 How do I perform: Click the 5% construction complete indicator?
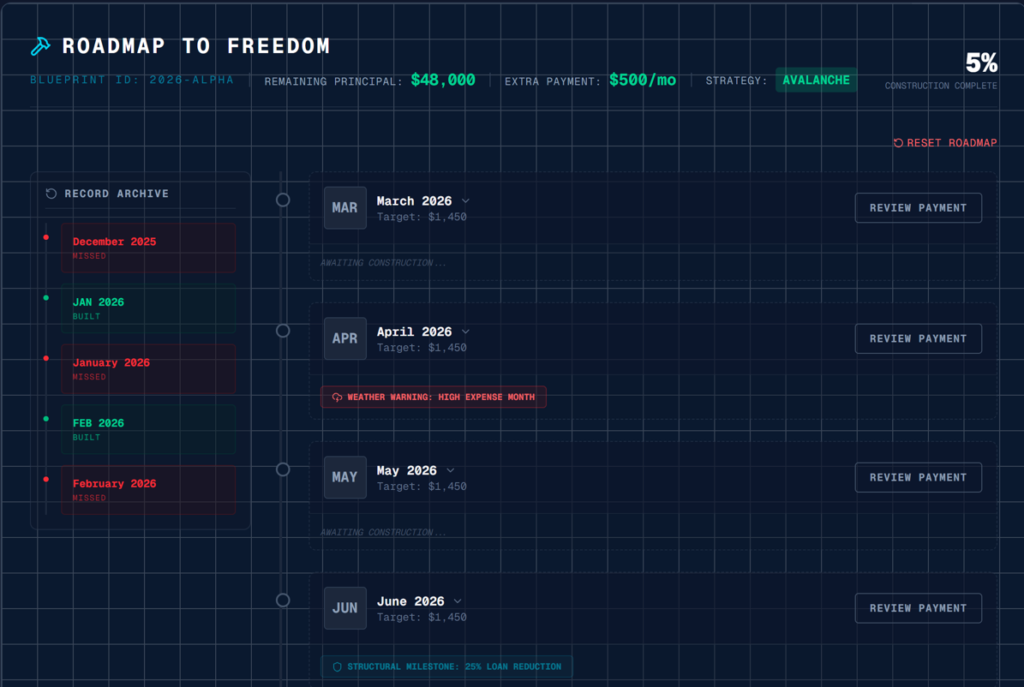coord(981,63)
